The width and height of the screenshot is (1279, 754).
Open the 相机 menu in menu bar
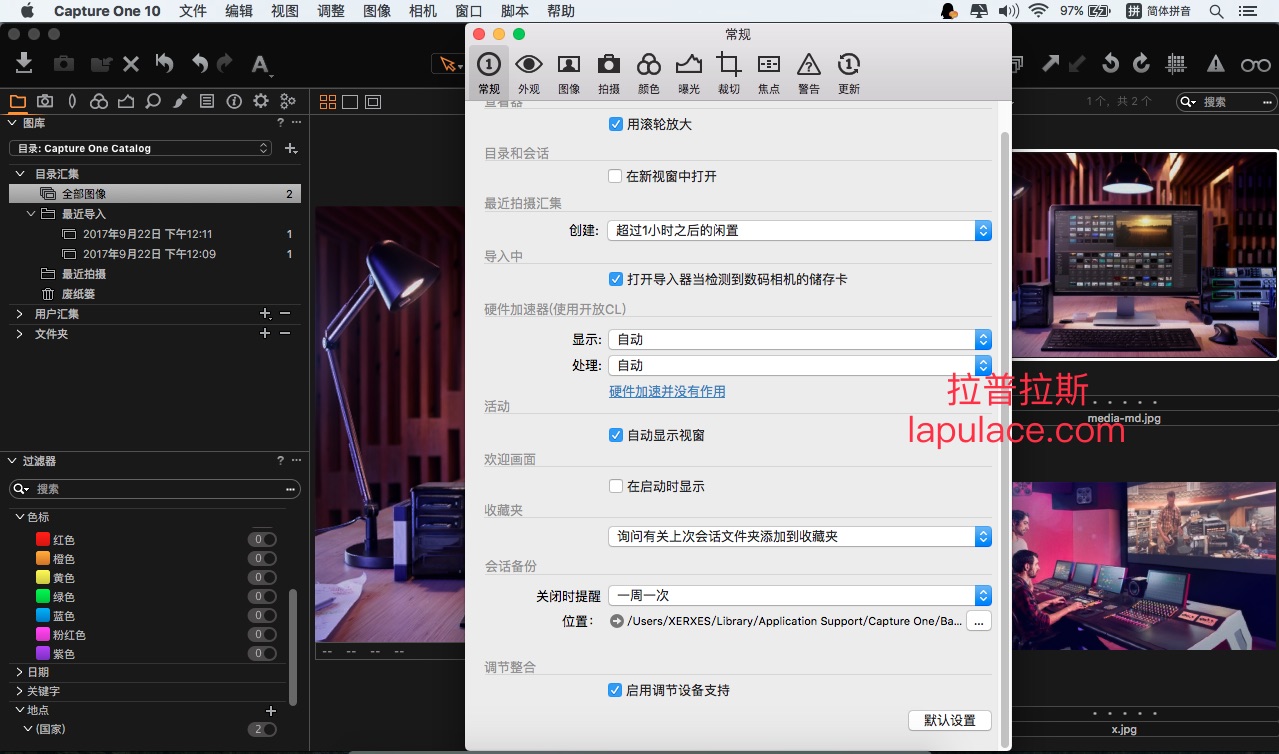(423, 11)
